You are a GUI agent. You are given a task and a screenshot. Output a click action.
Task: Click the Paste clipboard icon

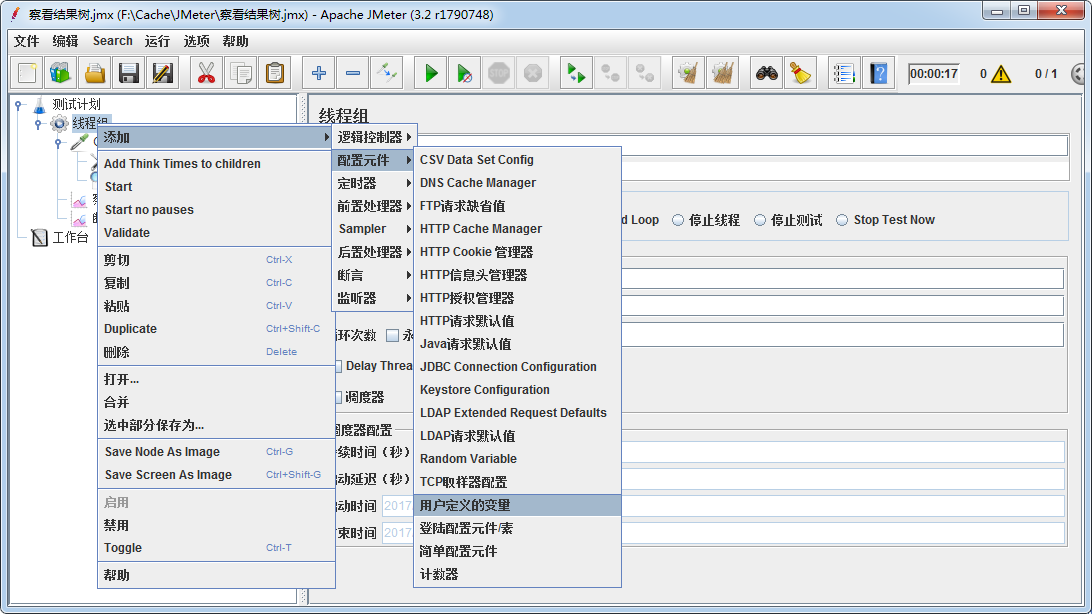click(x=275, y=73)
